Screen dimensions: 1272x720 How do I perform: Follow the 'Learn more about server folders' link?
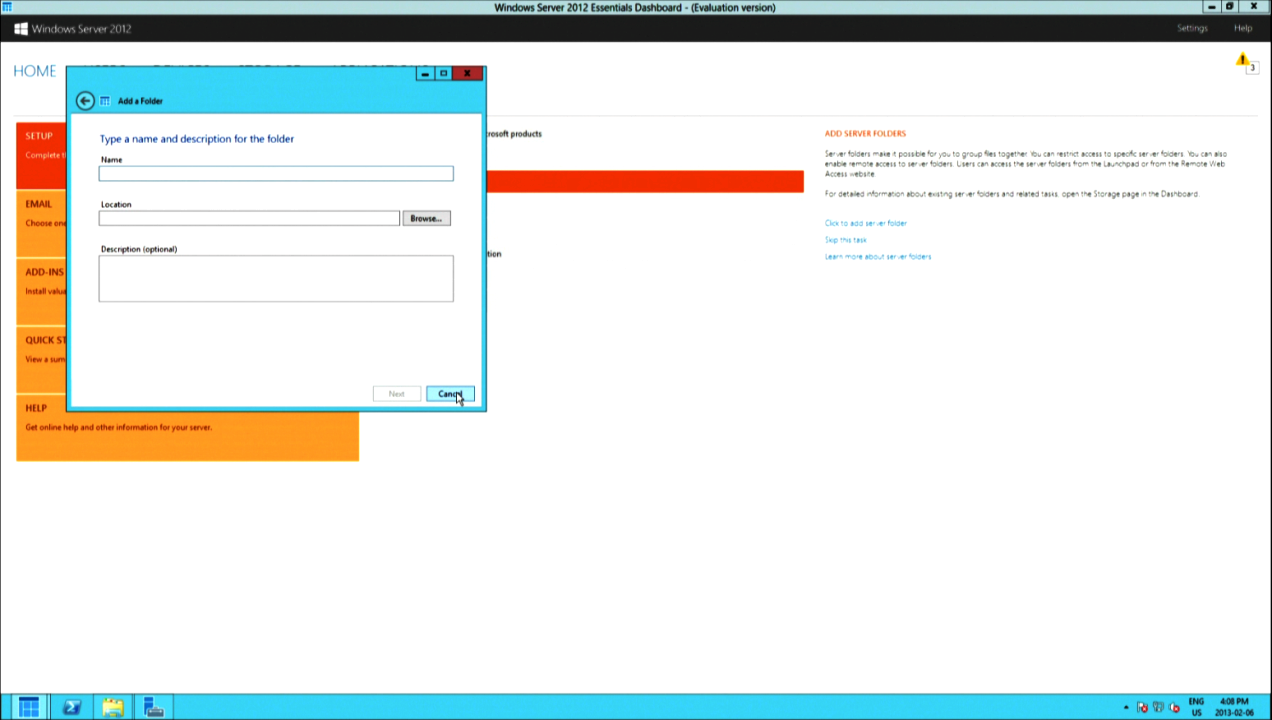(x=878, y=257)
